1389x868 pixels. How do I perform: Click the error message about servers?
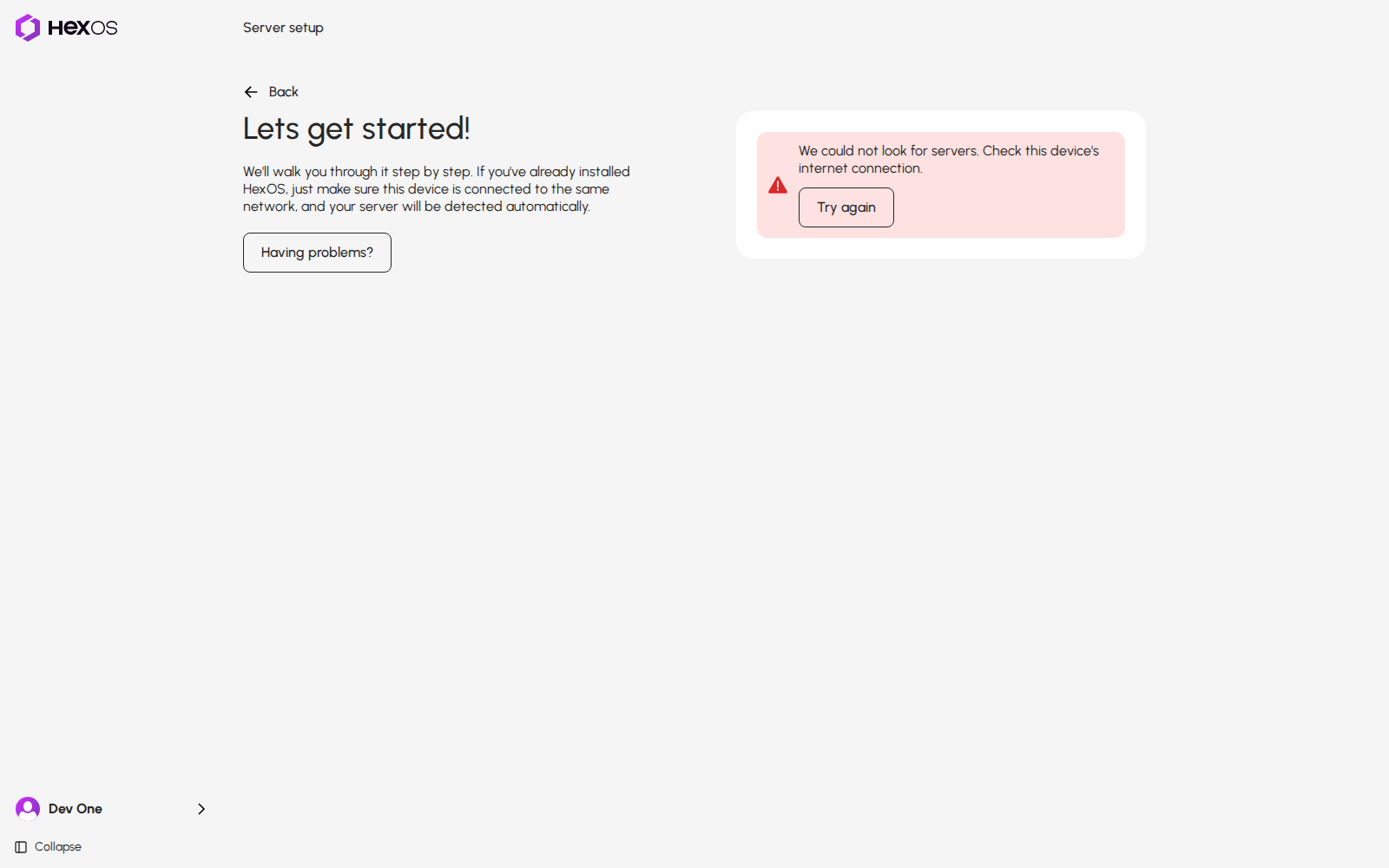click(x=949, y=160)
